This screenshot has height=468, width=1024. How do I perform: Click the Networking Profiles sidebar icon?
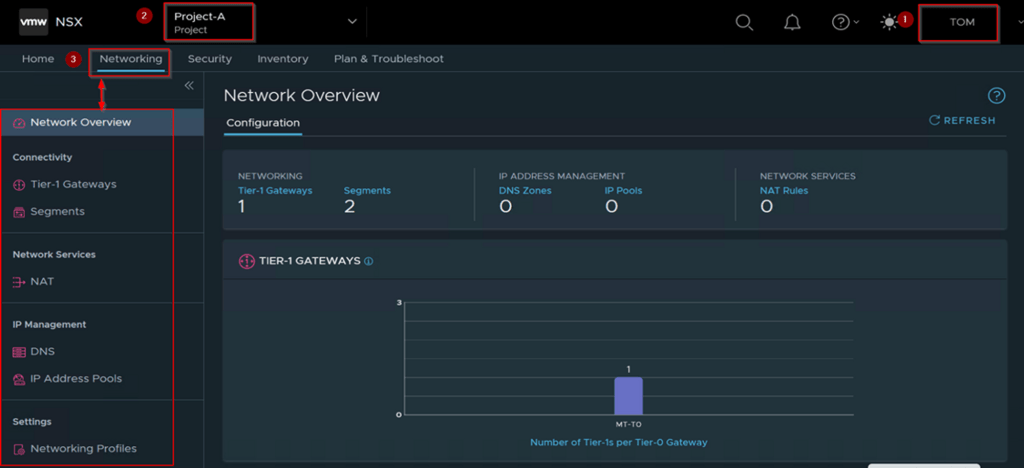(20, 449)
